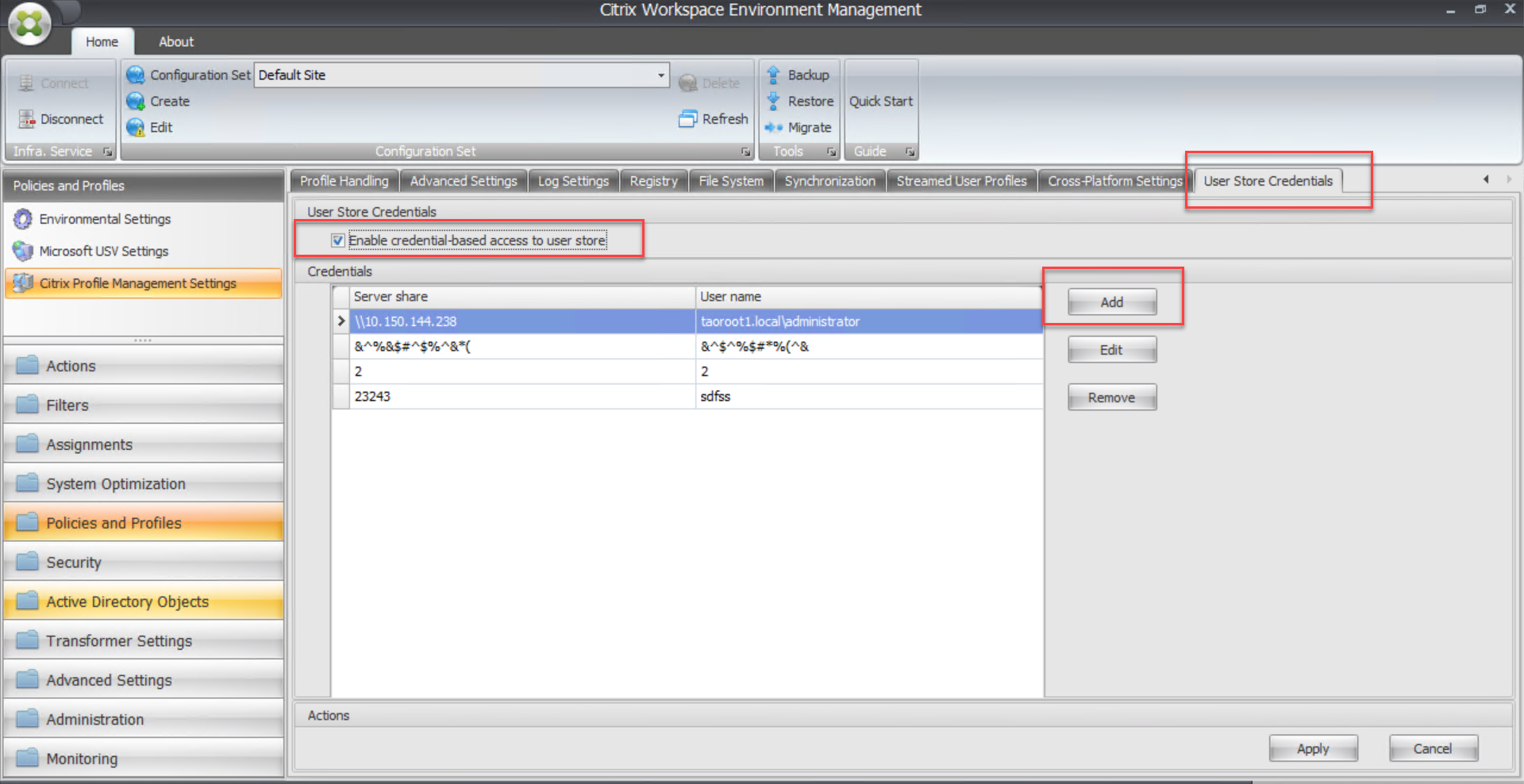
Task: Click the Create configuration set icon
Action: [135, 101]
